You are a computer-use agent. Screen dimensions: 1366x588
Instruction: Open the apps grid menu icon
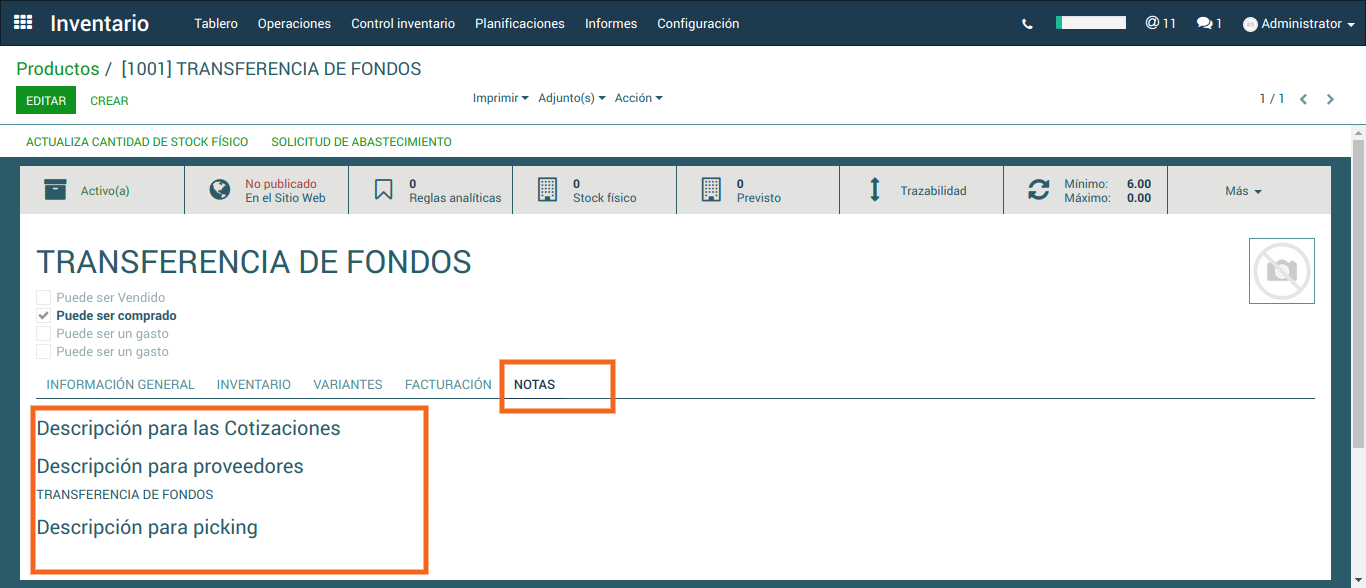23,23
